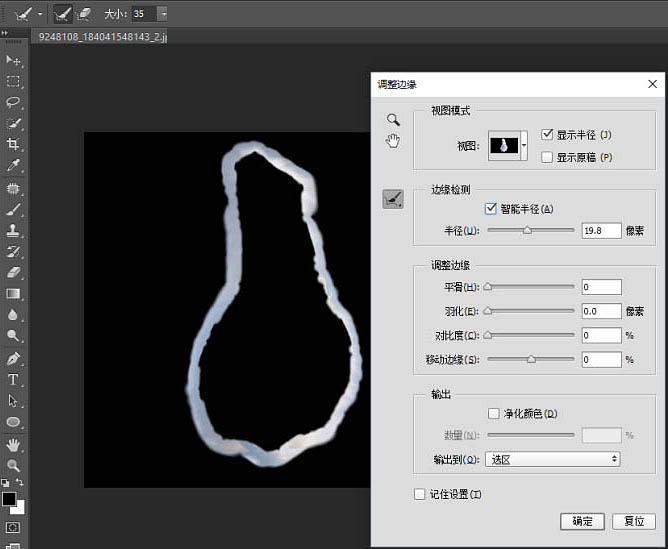Image resolution: width=668 pixels, height=549 pixels.
Task: Uncheck the 智能半径 checkbox
Action: (490, 209)
